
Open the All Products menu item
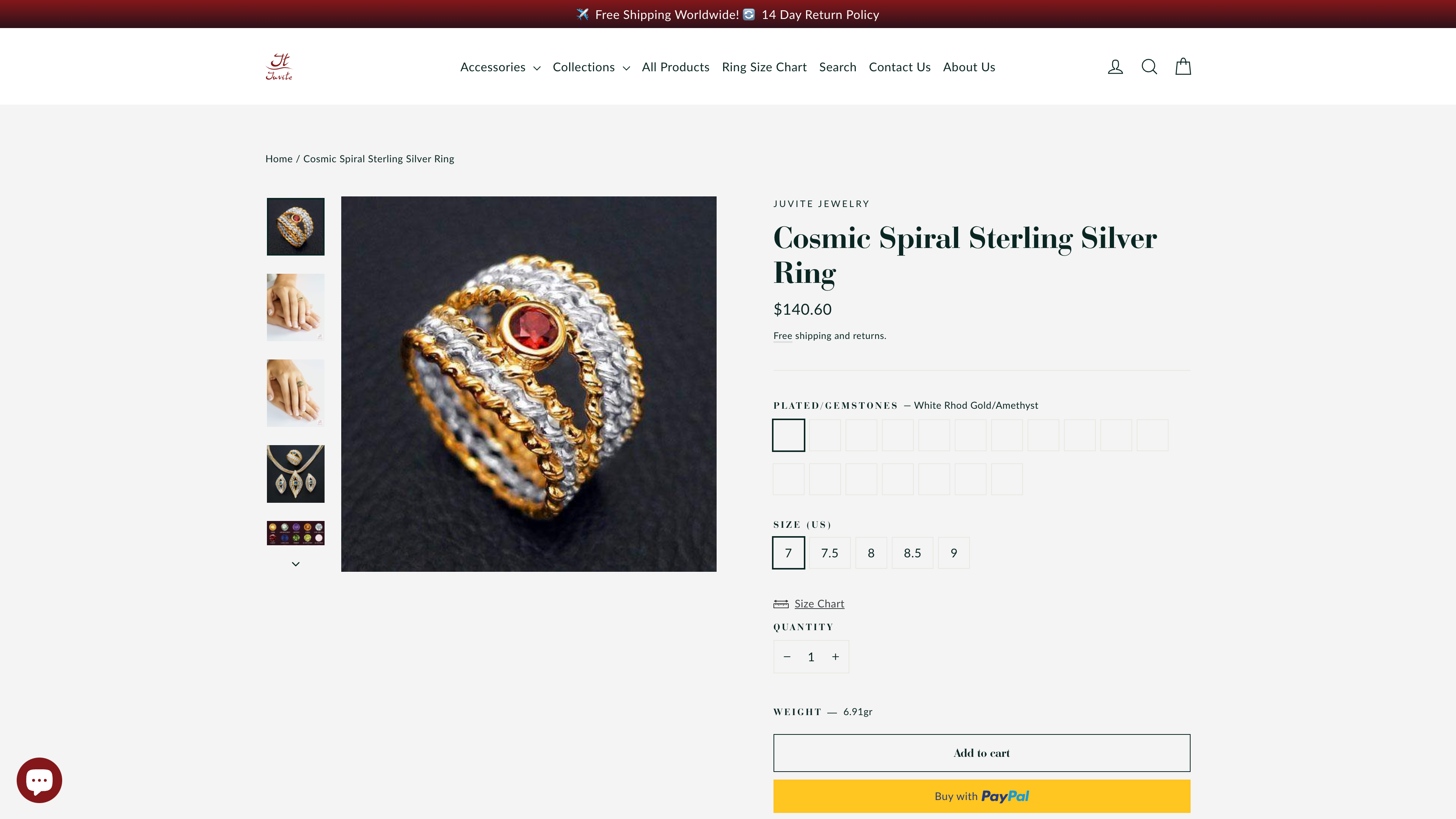675,67
